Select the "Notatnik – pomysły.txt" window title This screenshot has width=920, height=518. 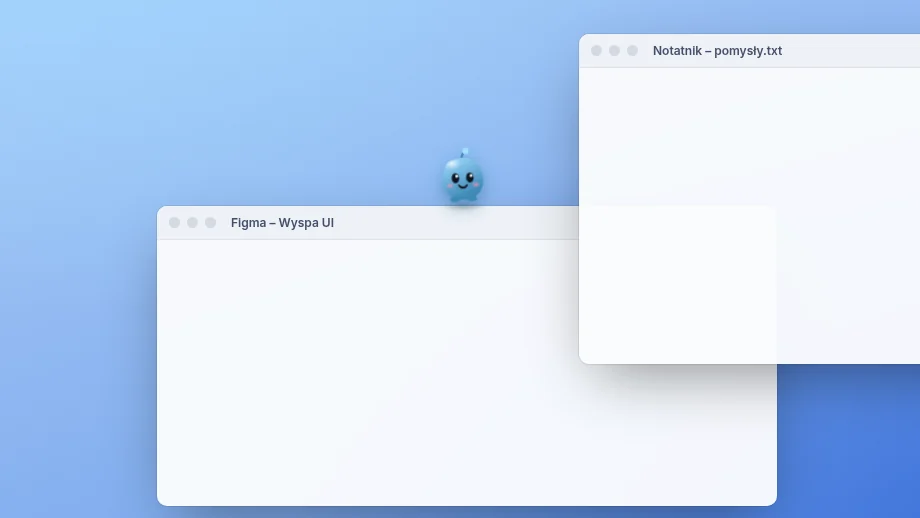717,51
